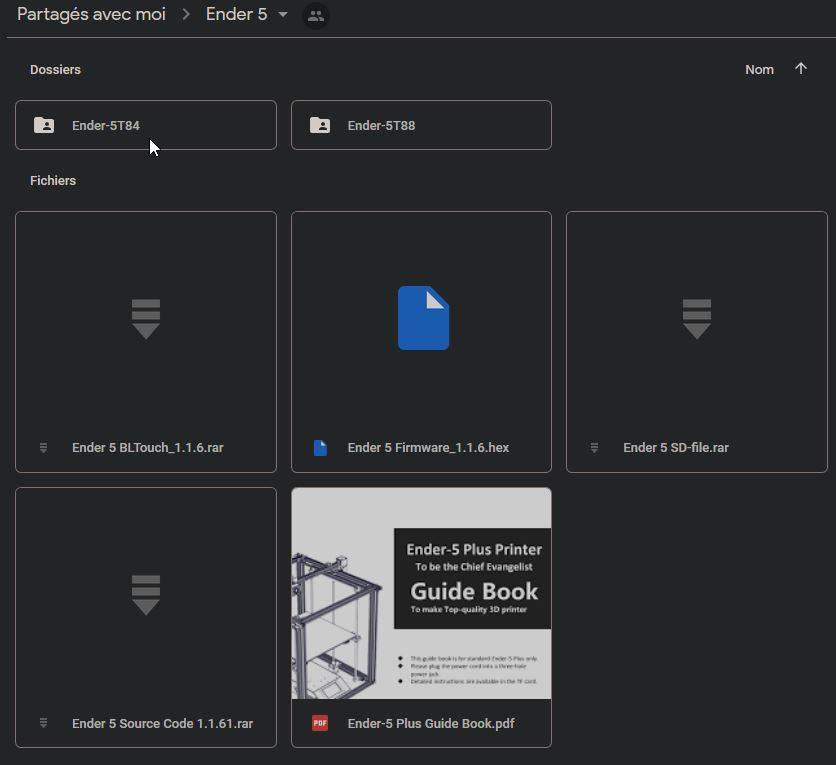
Task: Select file name Ender 5 Firmware_1.1.6.hex
Action: point(428,448)
